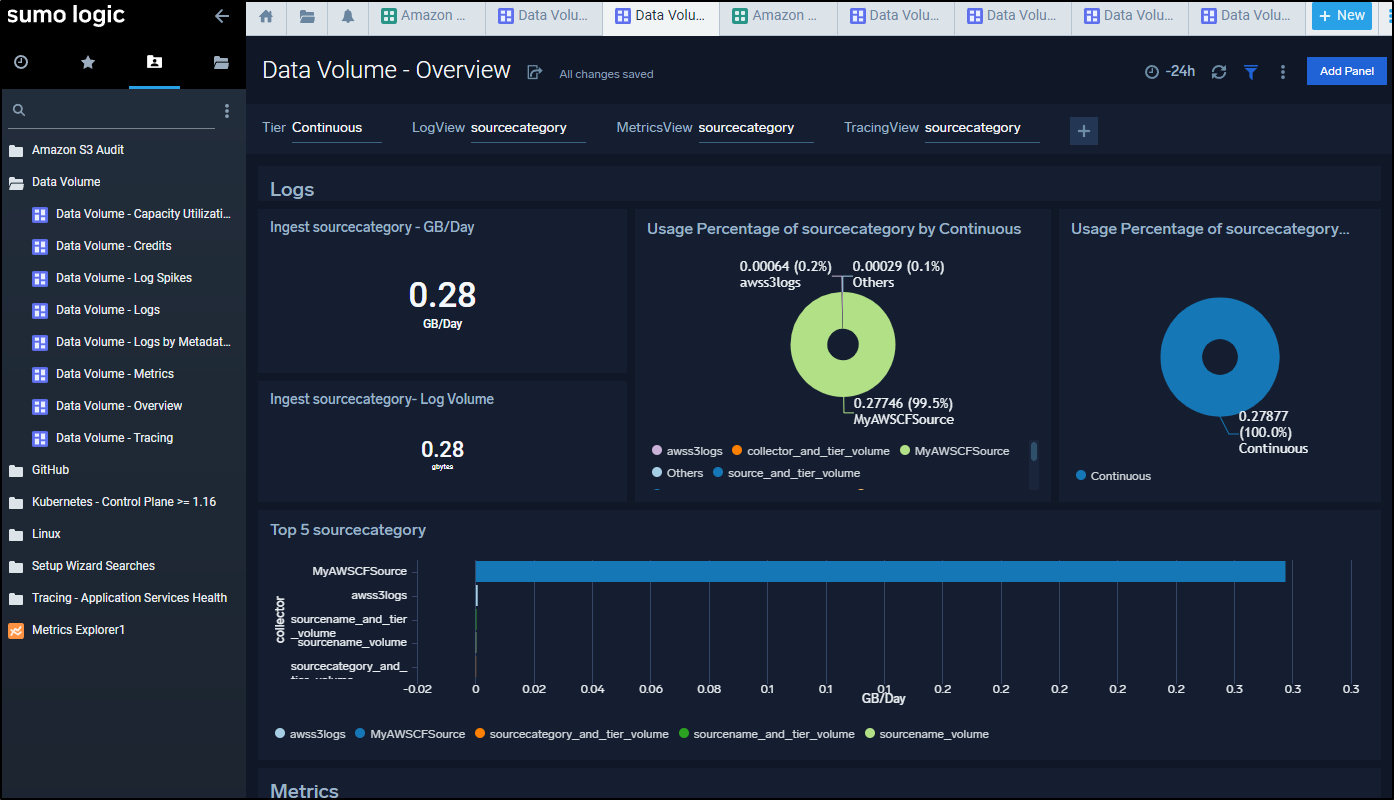Open the LogView sourcecategory dropdown
This screenshot has height=800, width=1394.
click(528, 128)
